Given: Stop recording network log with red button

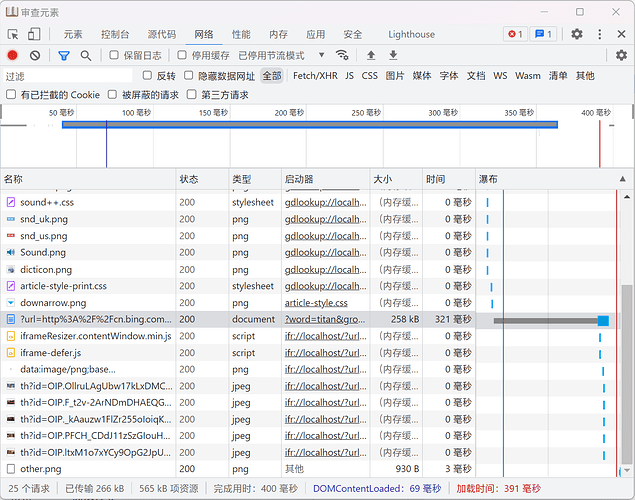Looking at the screenshot, I should coord(13,55).
